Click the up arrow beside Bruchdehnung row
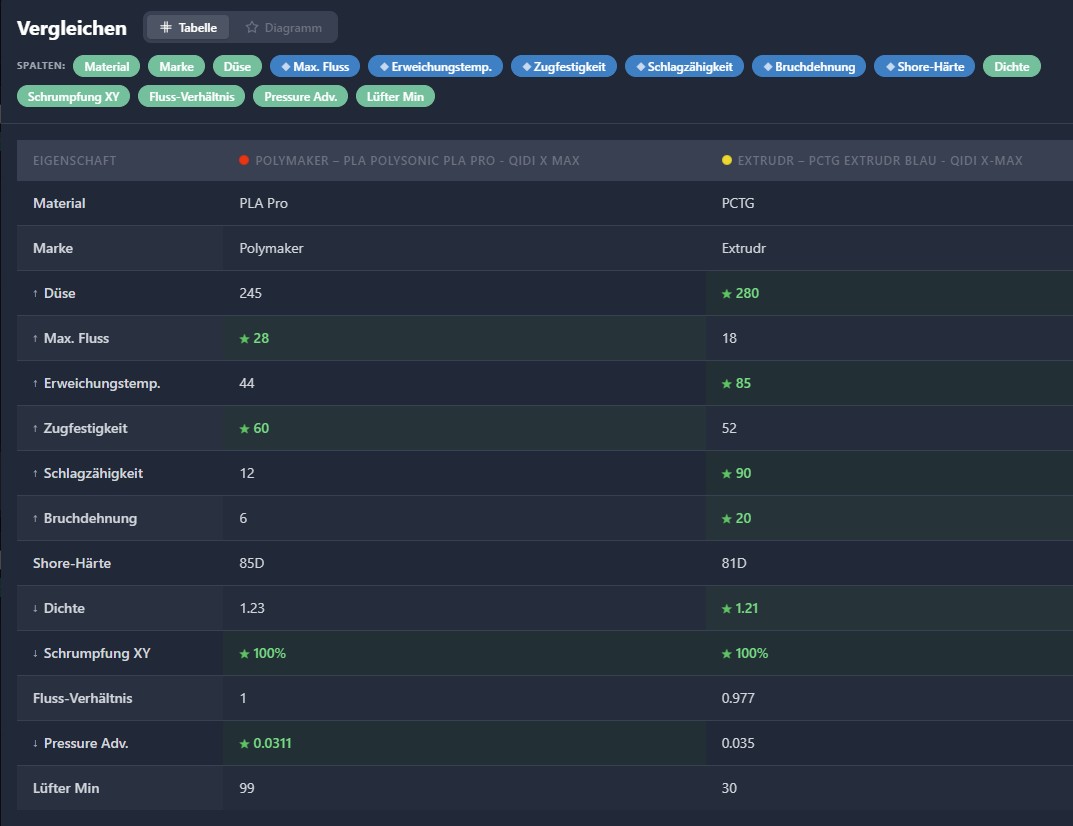The height and width of the screenshot is (826, 1073). 35,518
